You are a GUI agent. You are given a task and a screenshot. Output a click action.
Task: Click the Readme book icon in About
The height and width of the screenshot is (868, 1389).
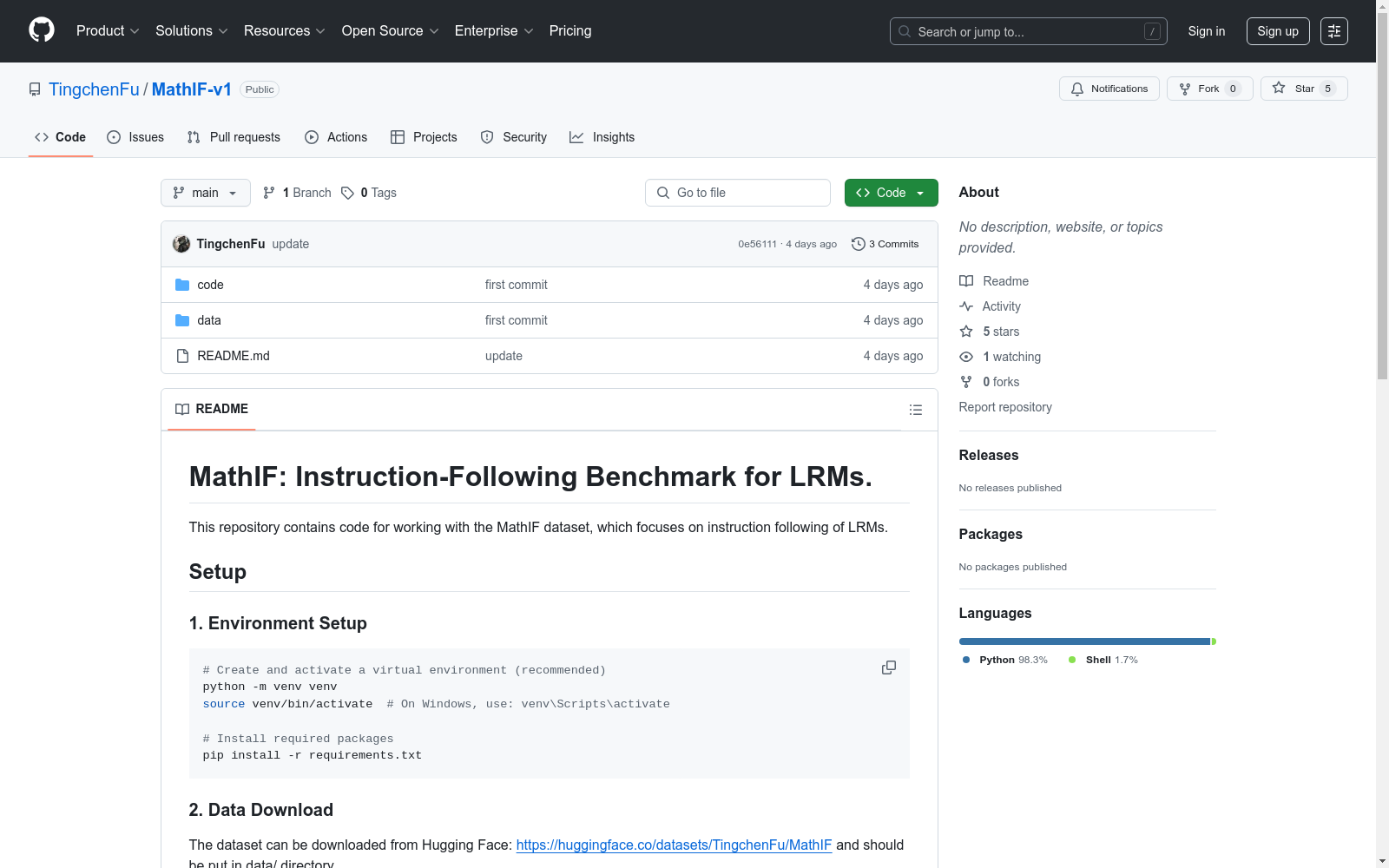tap(966, 281)
